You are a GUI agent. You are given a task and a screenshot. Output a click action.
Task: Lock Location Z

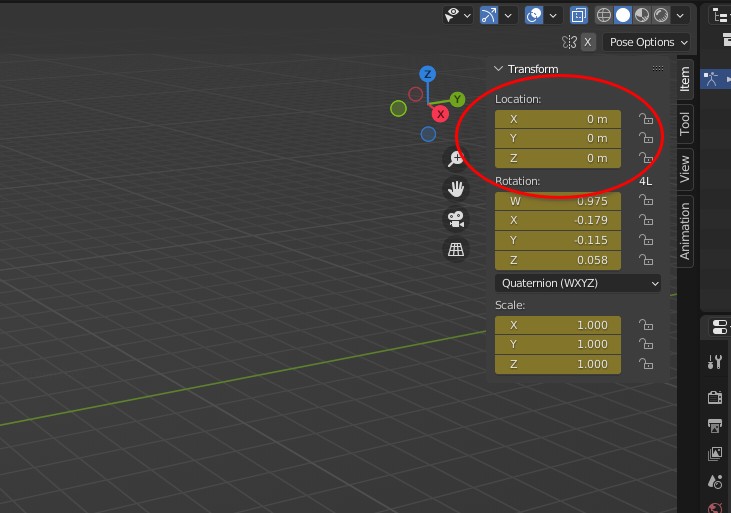tap(646, 159)
